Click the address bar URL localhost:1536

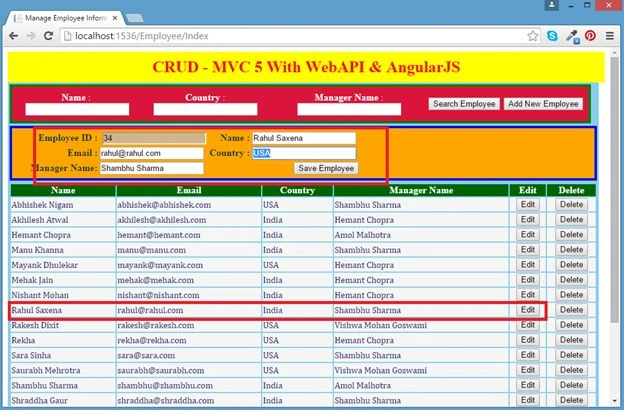[141, 36]
